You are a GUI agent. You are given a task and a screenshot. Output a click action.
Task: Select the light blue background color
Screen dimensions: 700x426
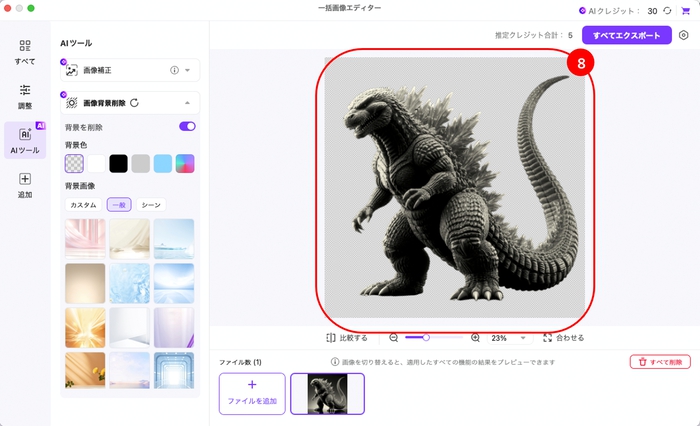click(163, 163)
